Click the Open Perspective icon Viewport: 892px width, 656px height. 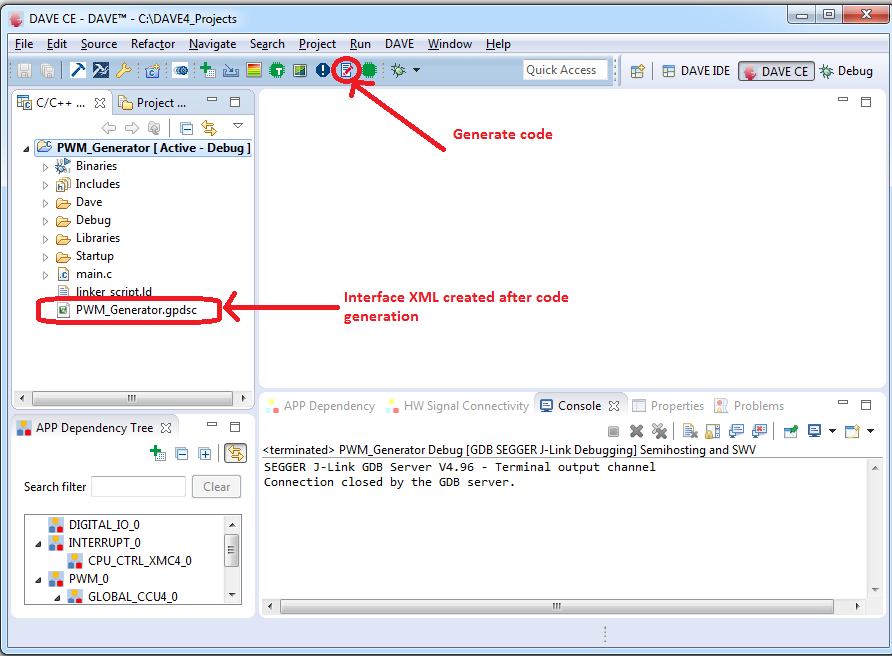tap(638, 71)
